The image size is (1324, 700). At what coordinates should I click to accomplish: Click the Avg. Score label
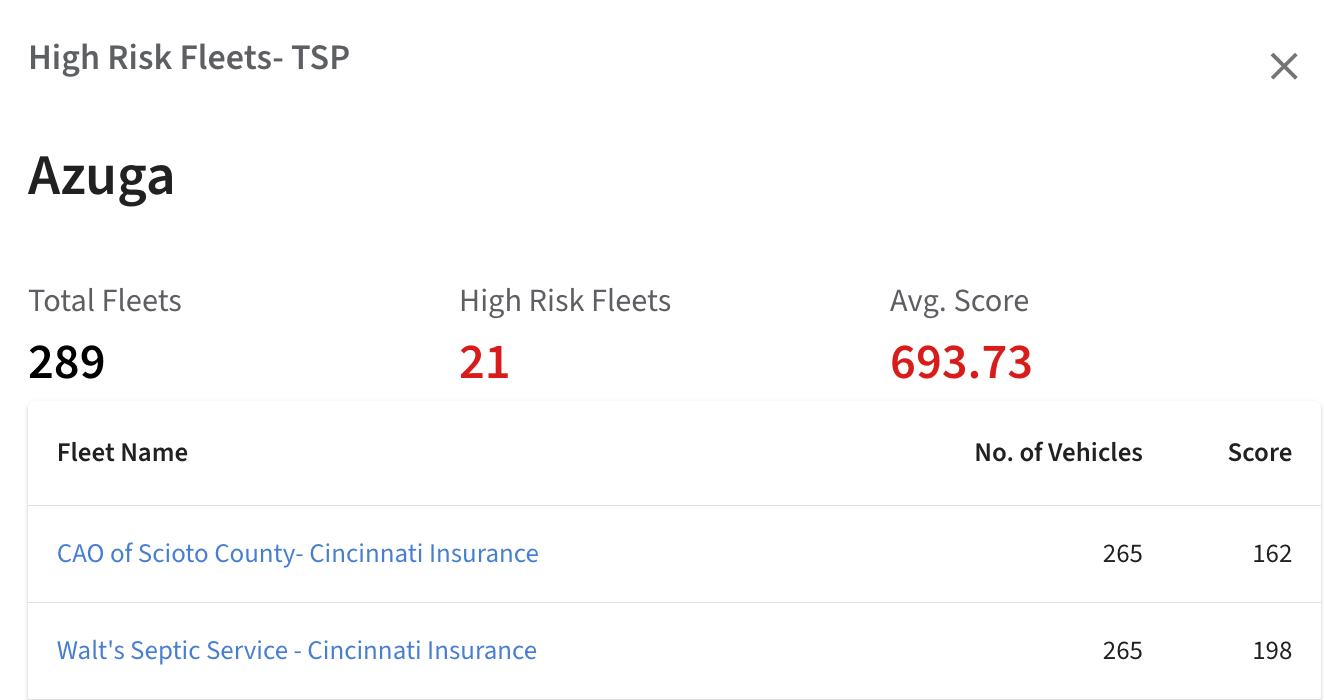[959, 300]
